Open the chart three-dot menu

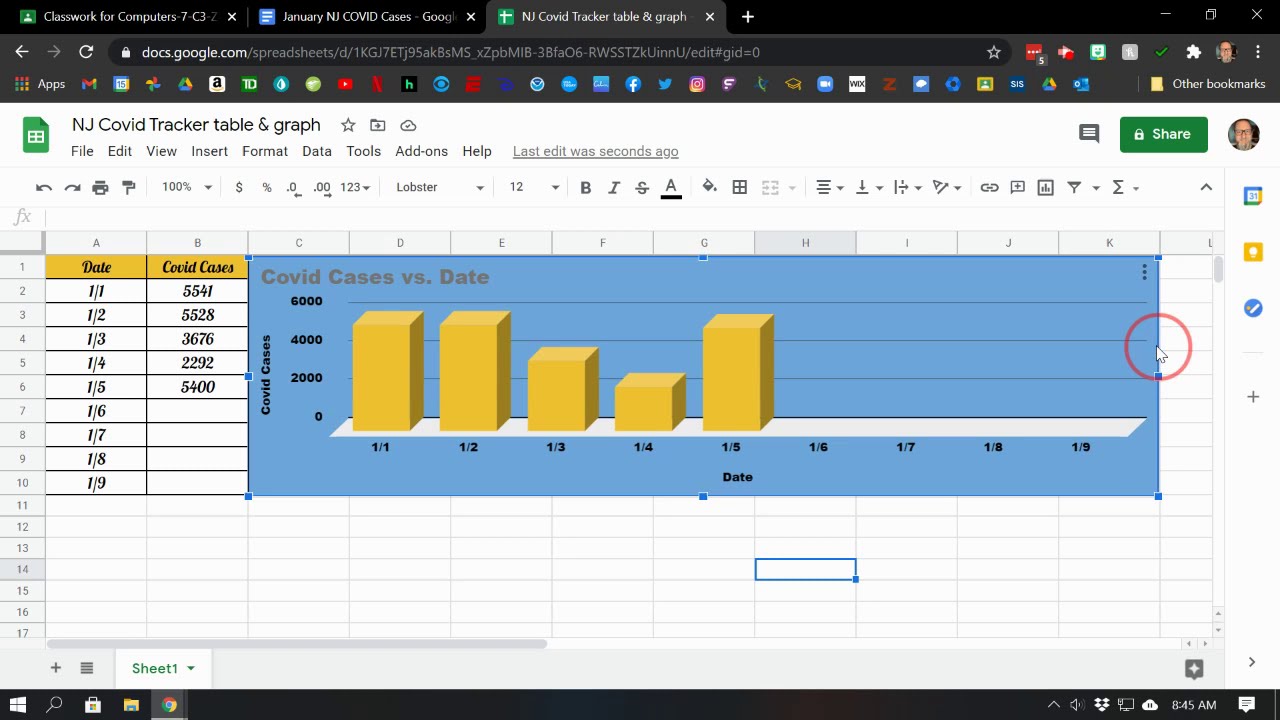coord(1145,272)
